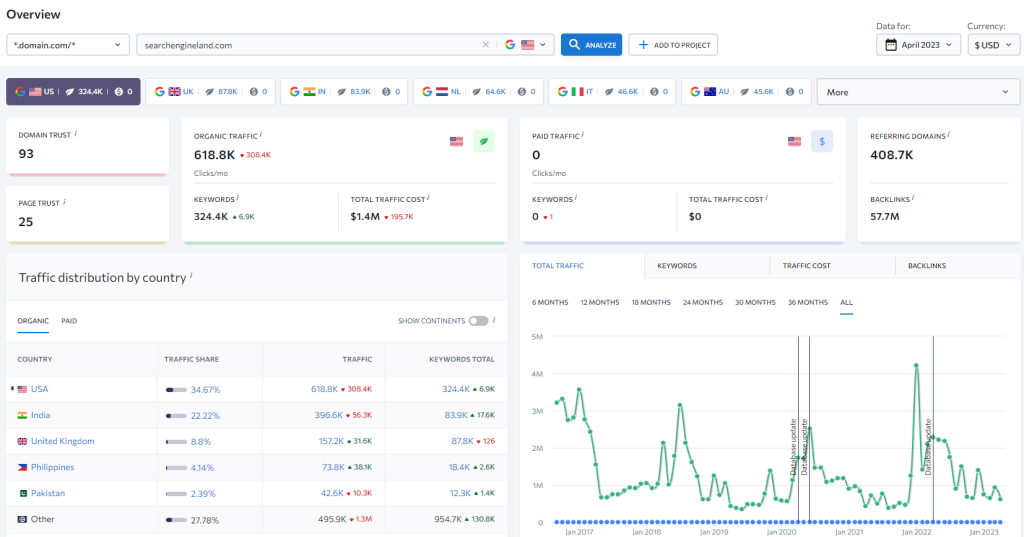Switch to the Traffic Cost chart tab
The height and width of the screenshot is (537, 1024).
click(806, 266)
